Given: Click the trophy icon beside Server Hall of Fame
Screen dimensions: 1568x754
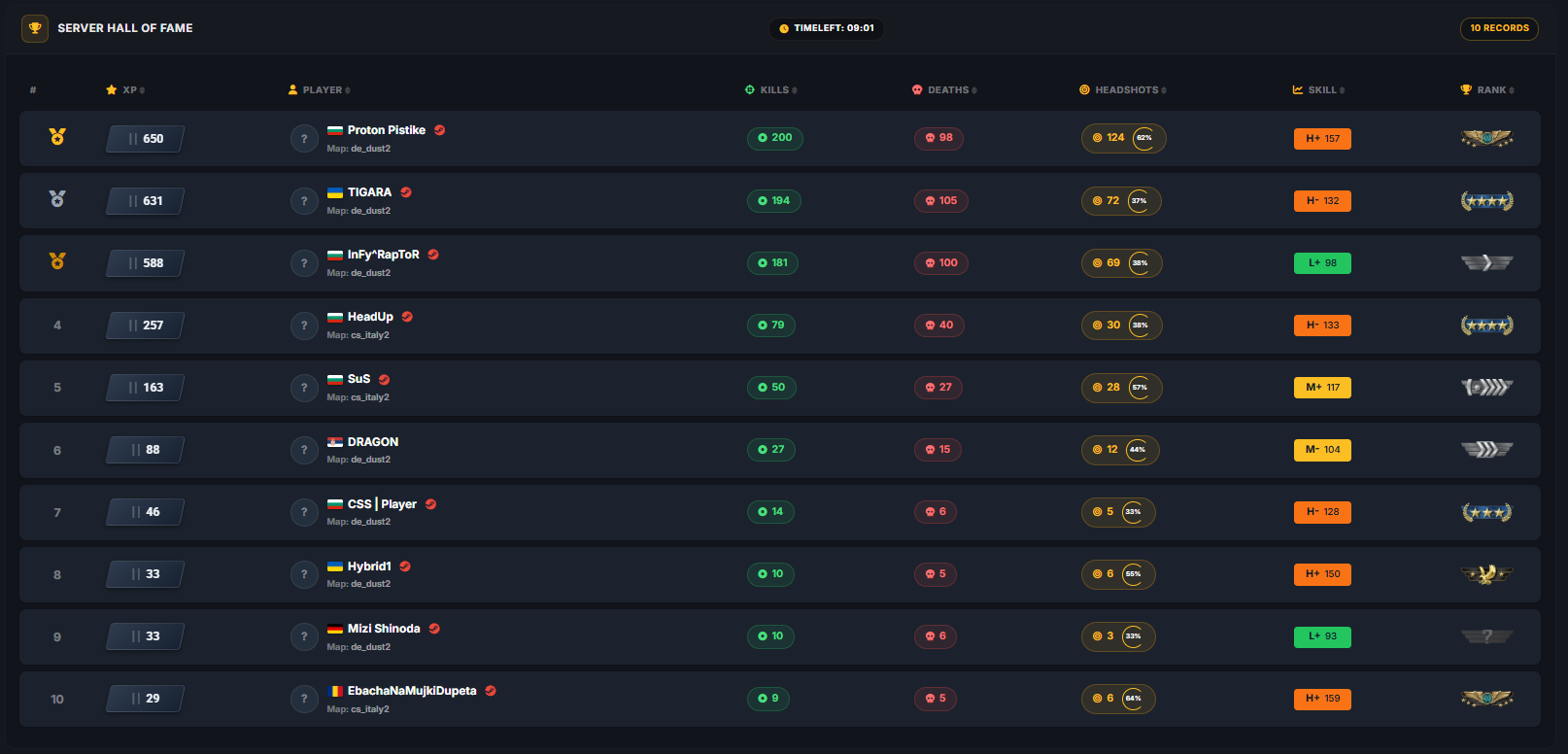Looking at the screenshot, I should coord(35,28).
